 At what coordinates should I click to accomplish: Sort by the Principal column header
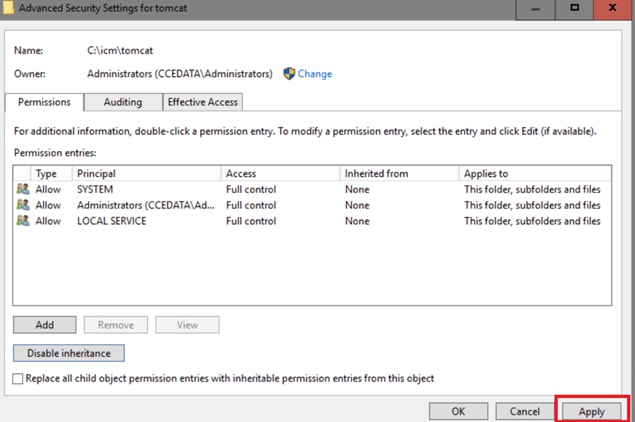point(147,173)
